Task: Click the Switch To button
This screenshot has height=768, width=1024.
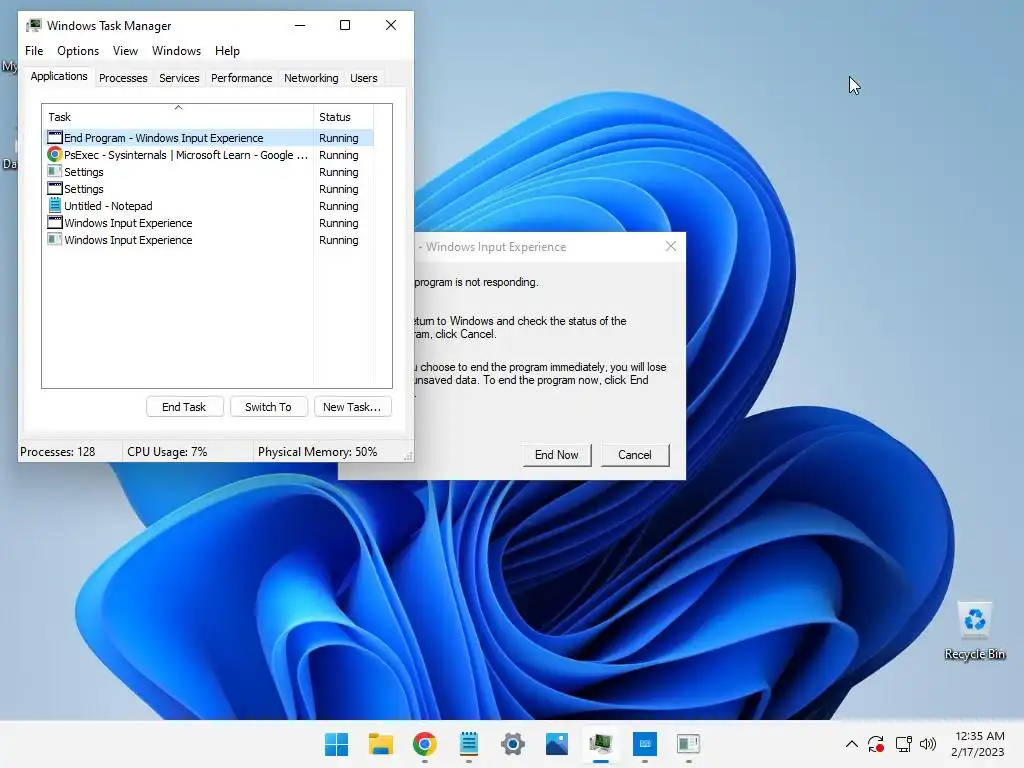Action: (x=268, y=407)
